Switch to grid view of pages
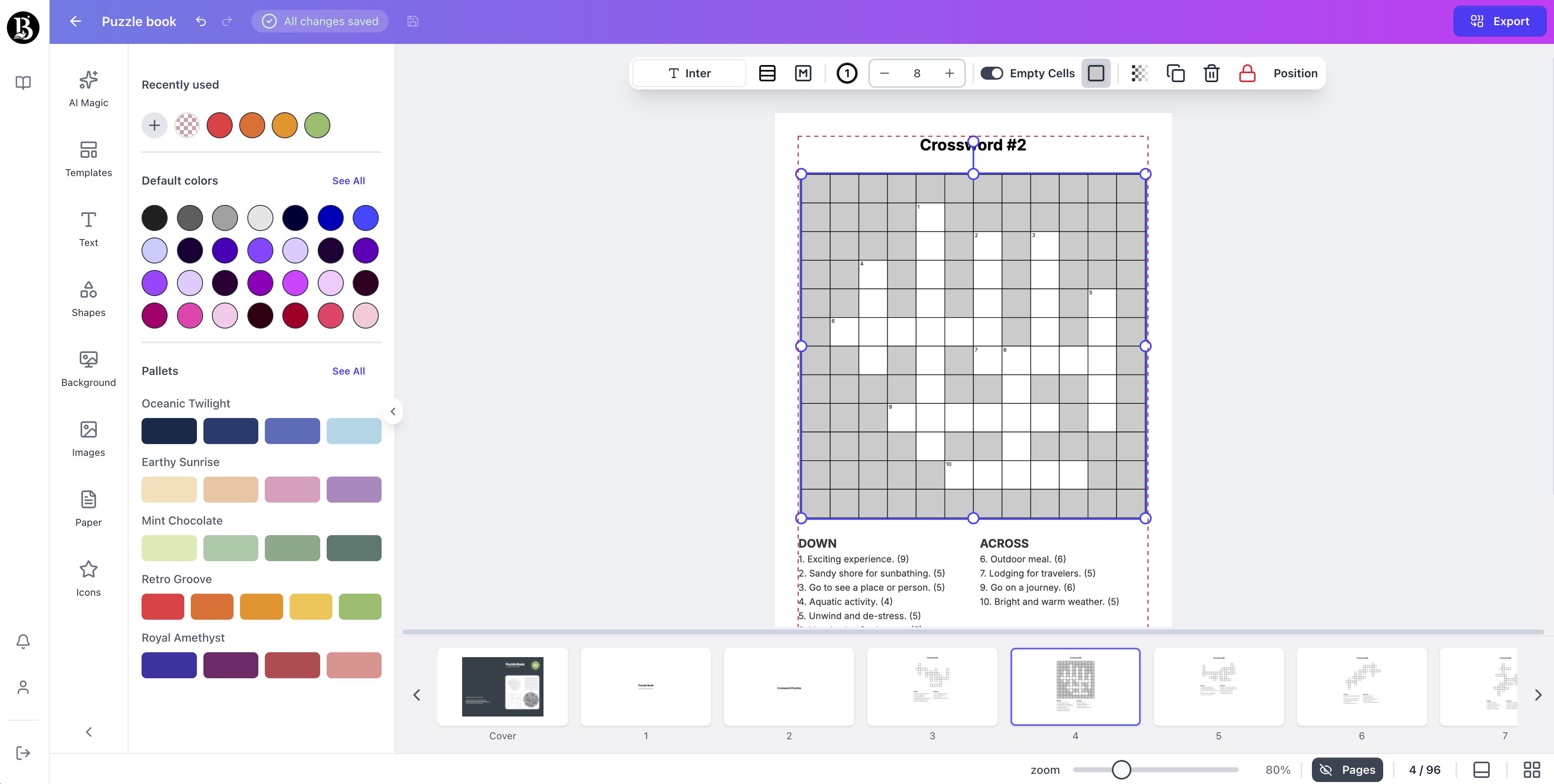1554x784 pixels. (1531, 769)
